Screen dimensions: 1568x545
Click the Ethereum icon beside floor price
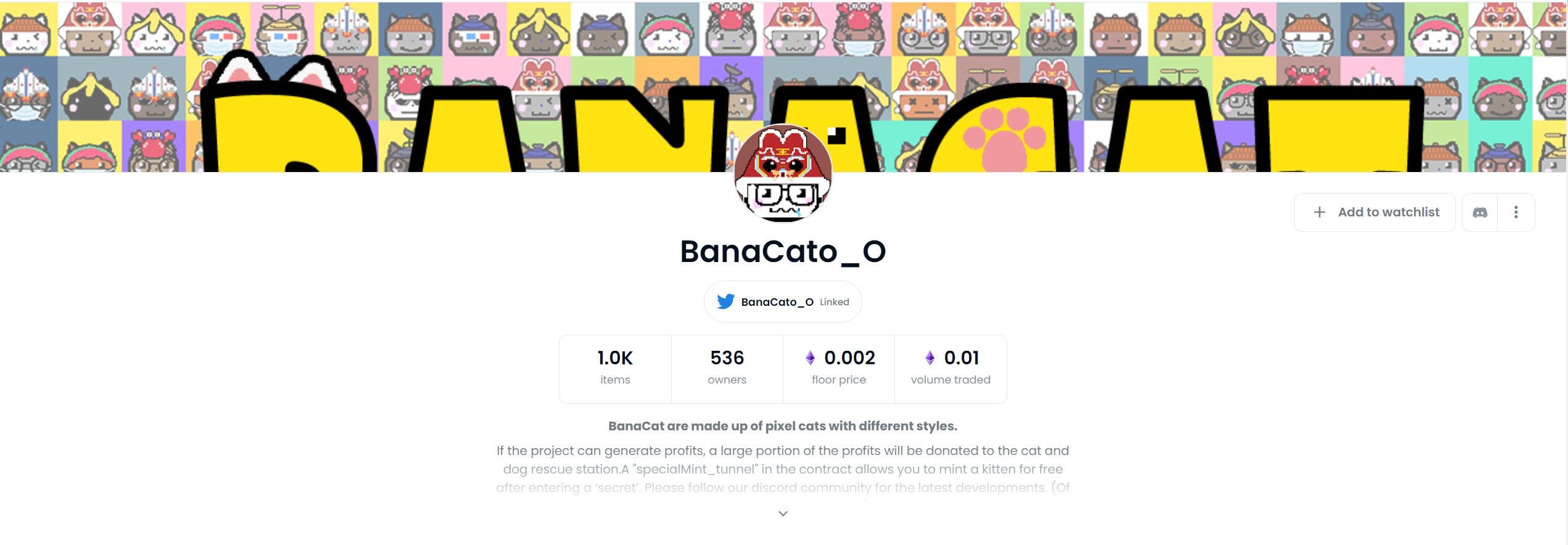click(809, 358)
